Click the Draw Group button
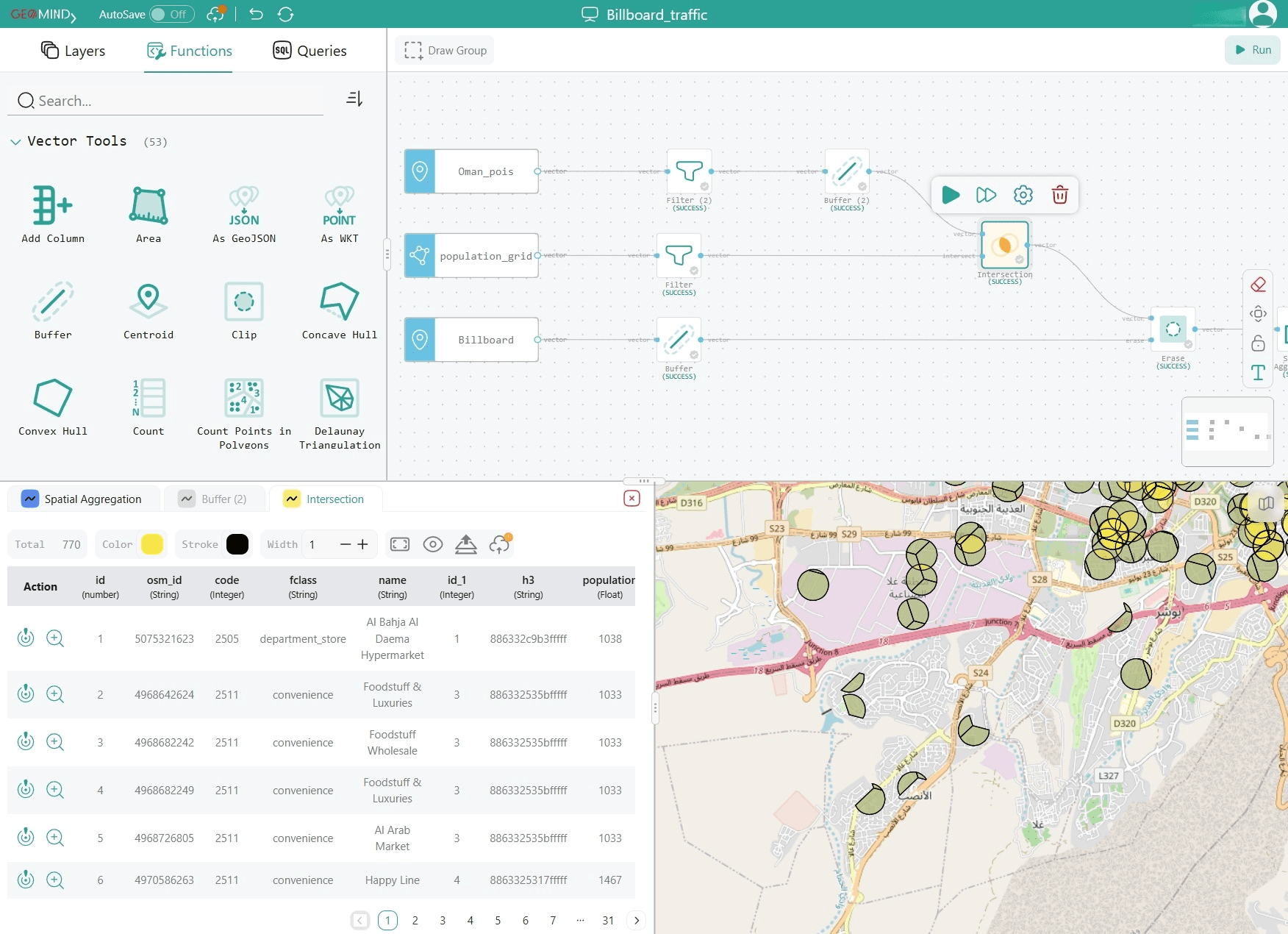Viewport: 1288px width, 934px height. pos(446,51)
